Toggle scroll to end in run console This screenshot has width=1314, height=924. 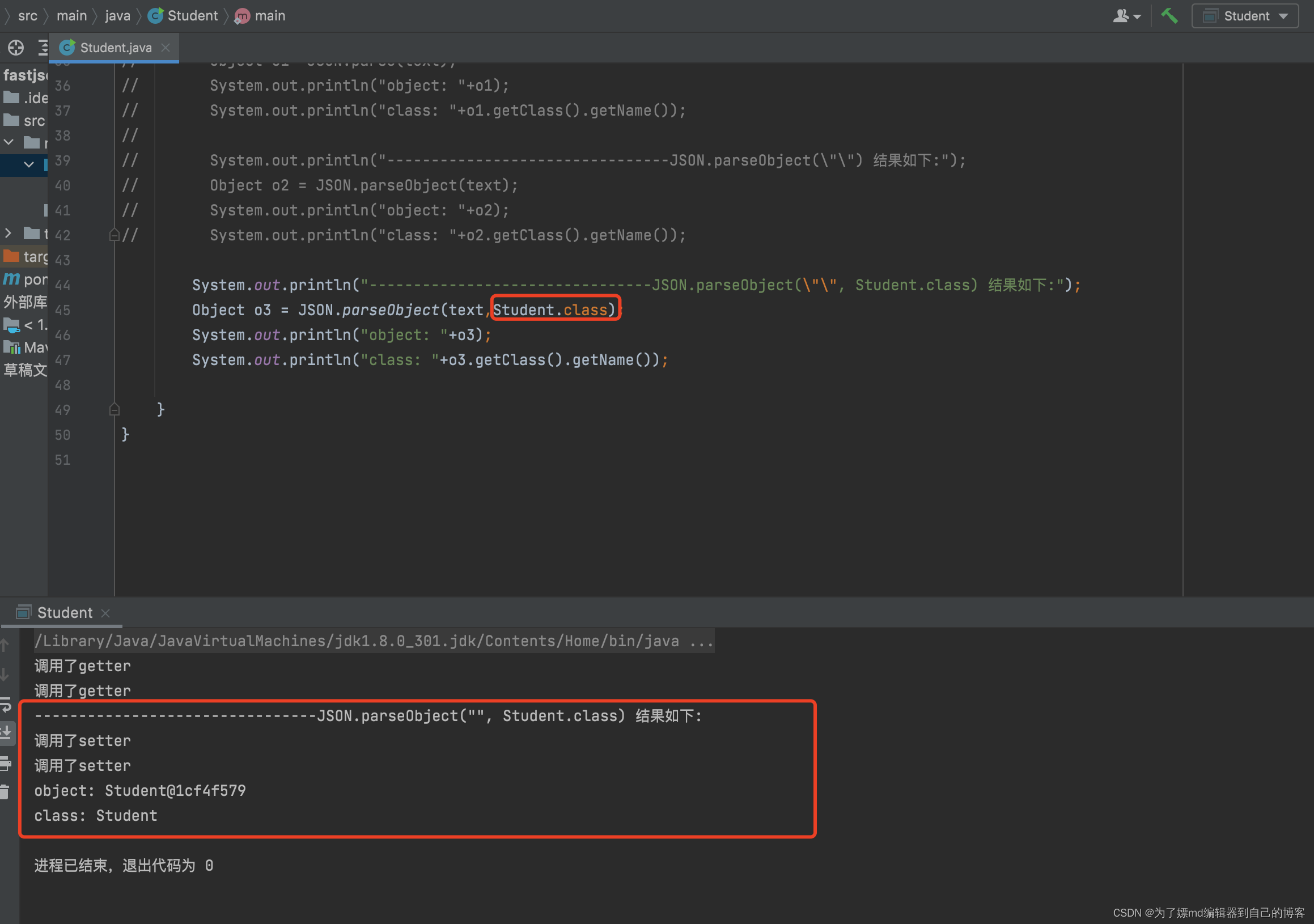point(7,733)
